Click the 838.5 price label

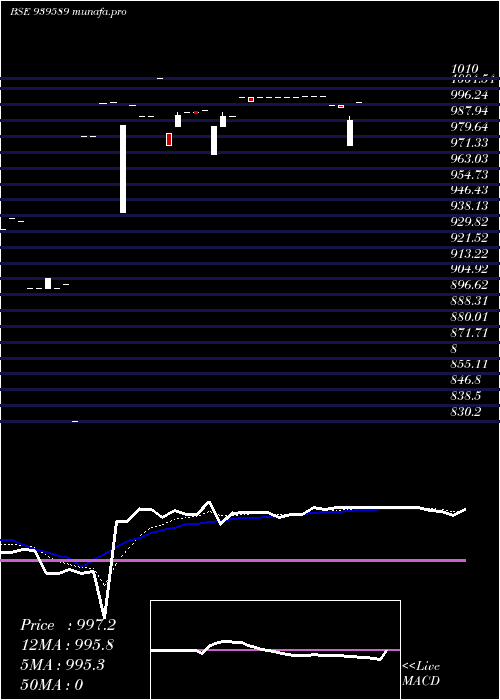(x=466, y=396)
